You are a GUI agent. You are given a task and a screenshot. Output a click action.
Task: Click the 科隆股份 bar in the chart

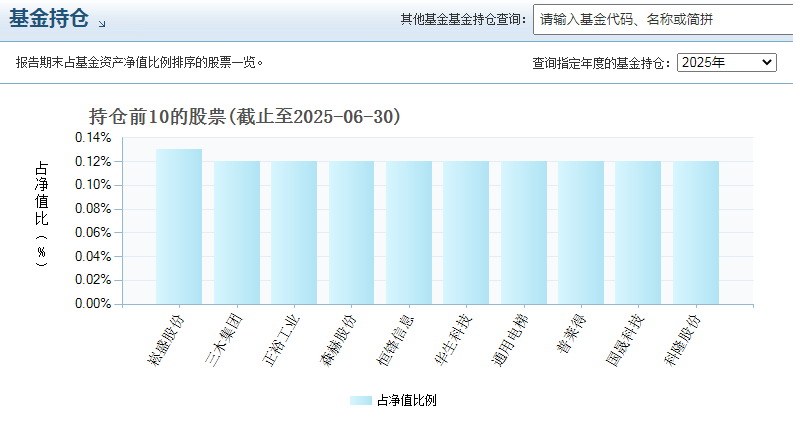point(696,233)
